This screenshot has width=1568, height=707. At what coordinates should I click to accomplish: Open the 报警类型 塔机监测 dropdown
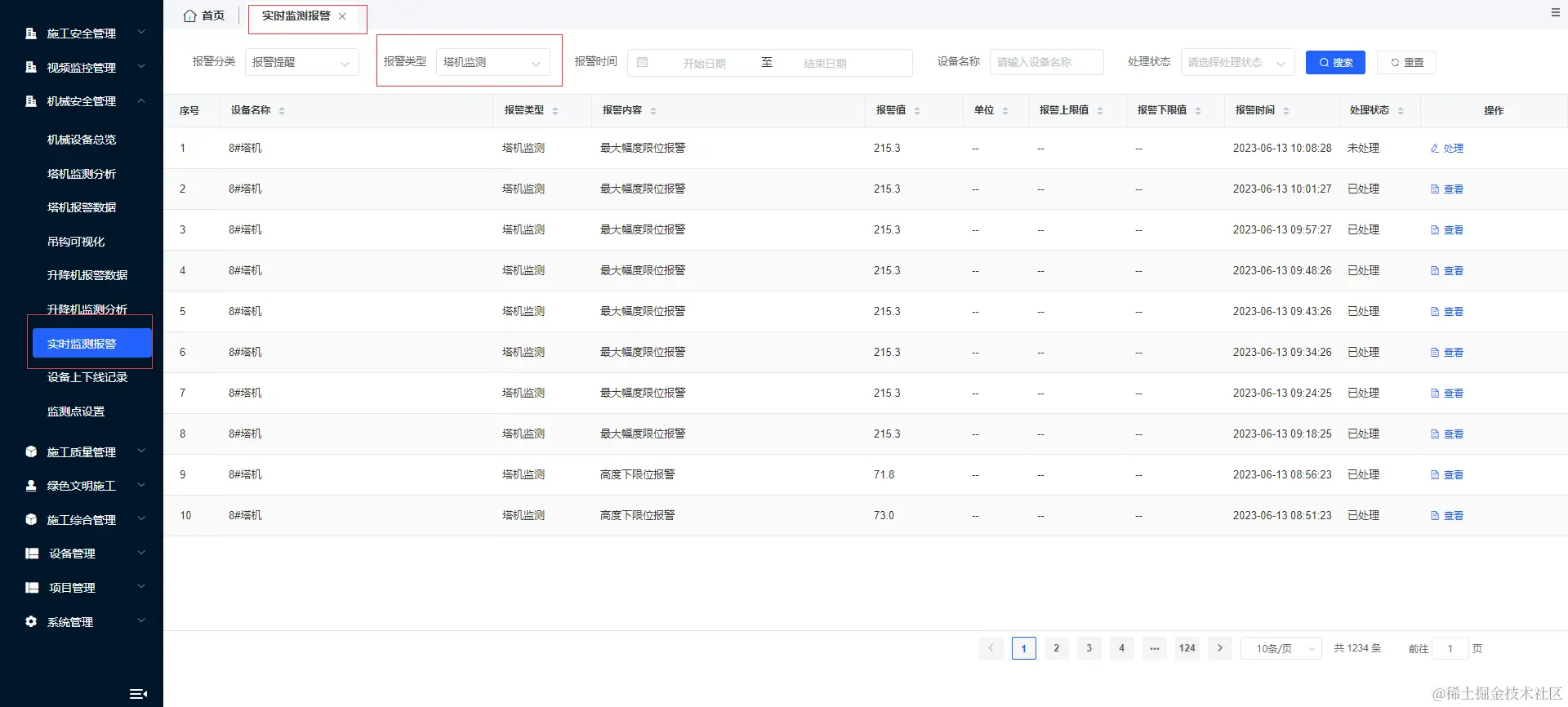click(x=493, y=62)
